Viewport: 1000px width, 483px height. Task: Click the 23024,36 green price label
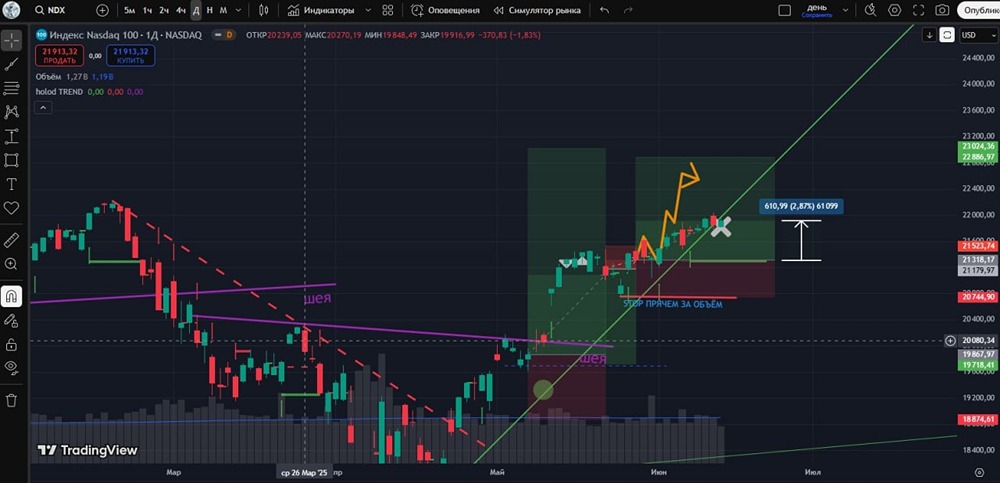pos(977,147)
